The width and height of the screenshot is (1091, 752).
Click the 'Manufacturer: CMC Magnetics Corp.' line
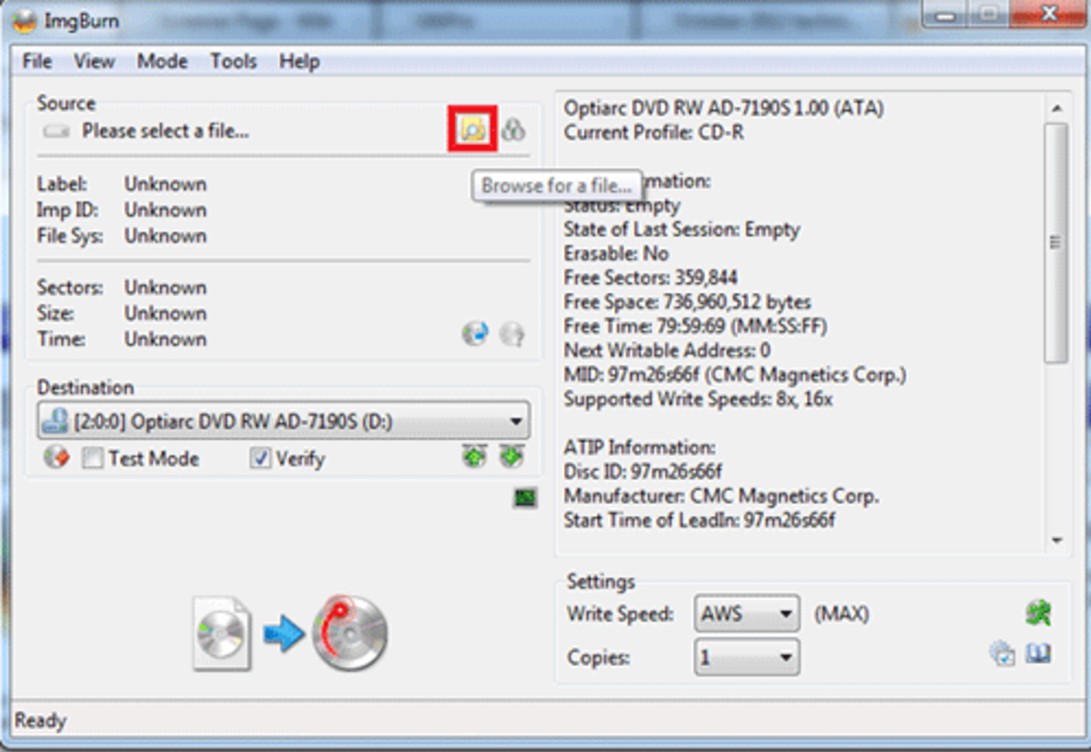point(721,495)
